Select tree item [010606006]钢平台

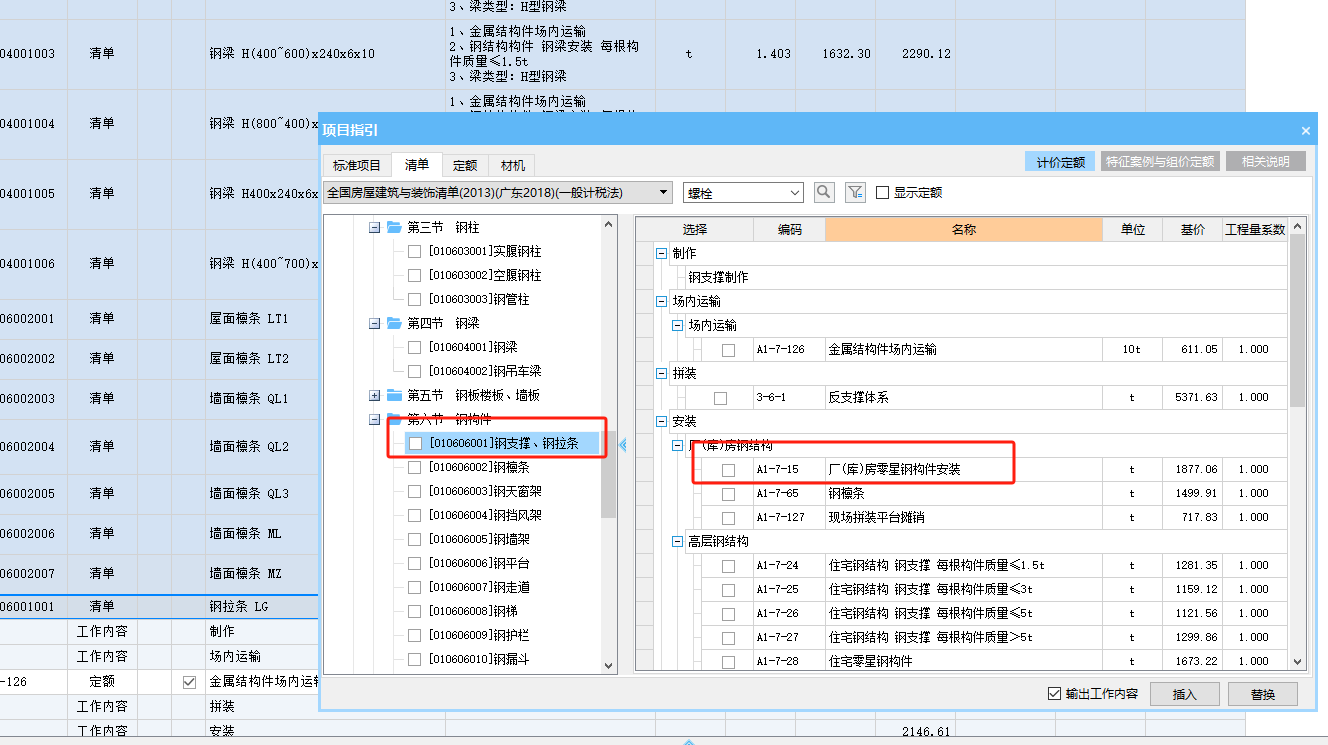(479, 563)
